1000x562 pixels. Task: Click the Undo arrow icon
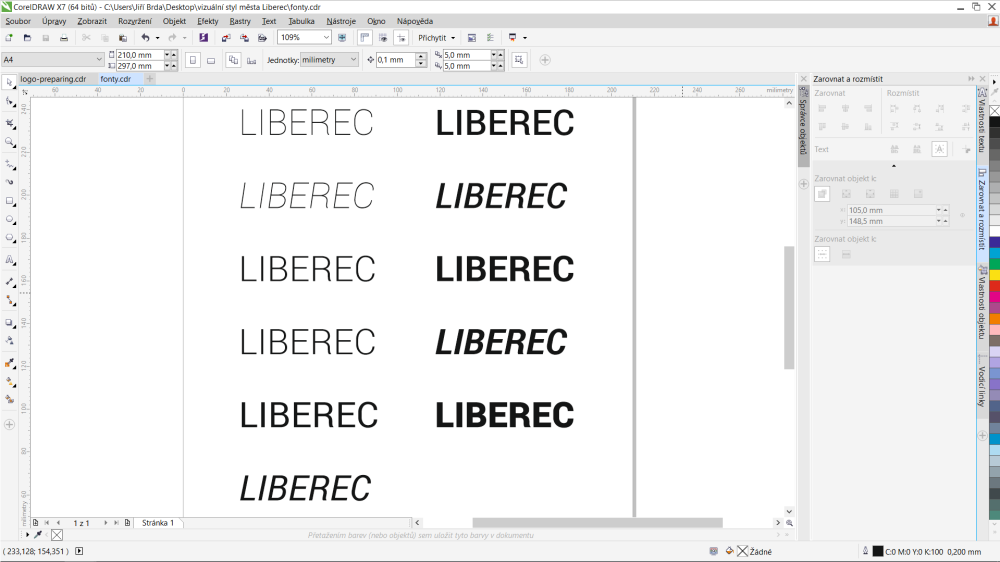(x=145, y=38)
